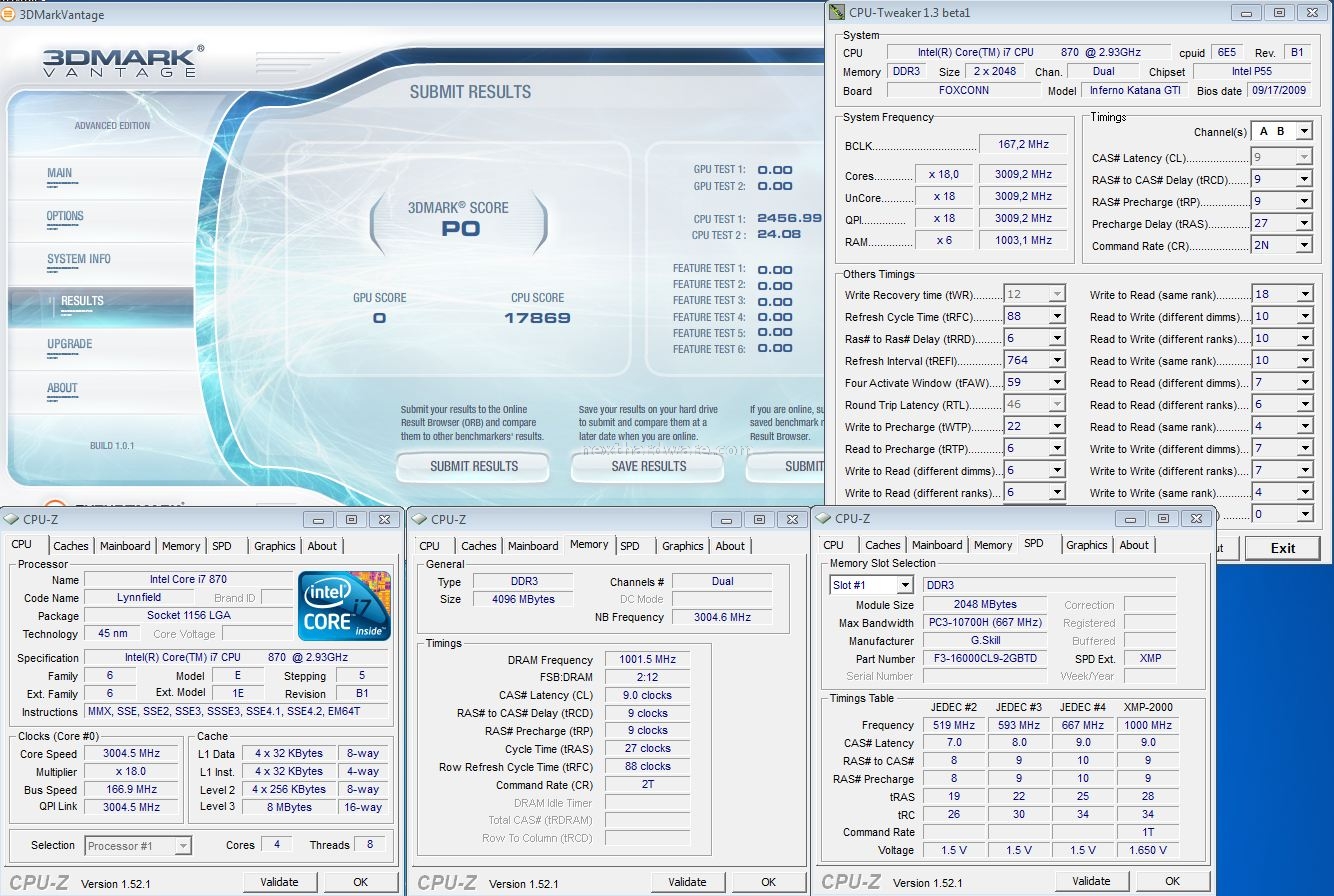Click the XMP-2000 column header

(x=1147, y=707)
